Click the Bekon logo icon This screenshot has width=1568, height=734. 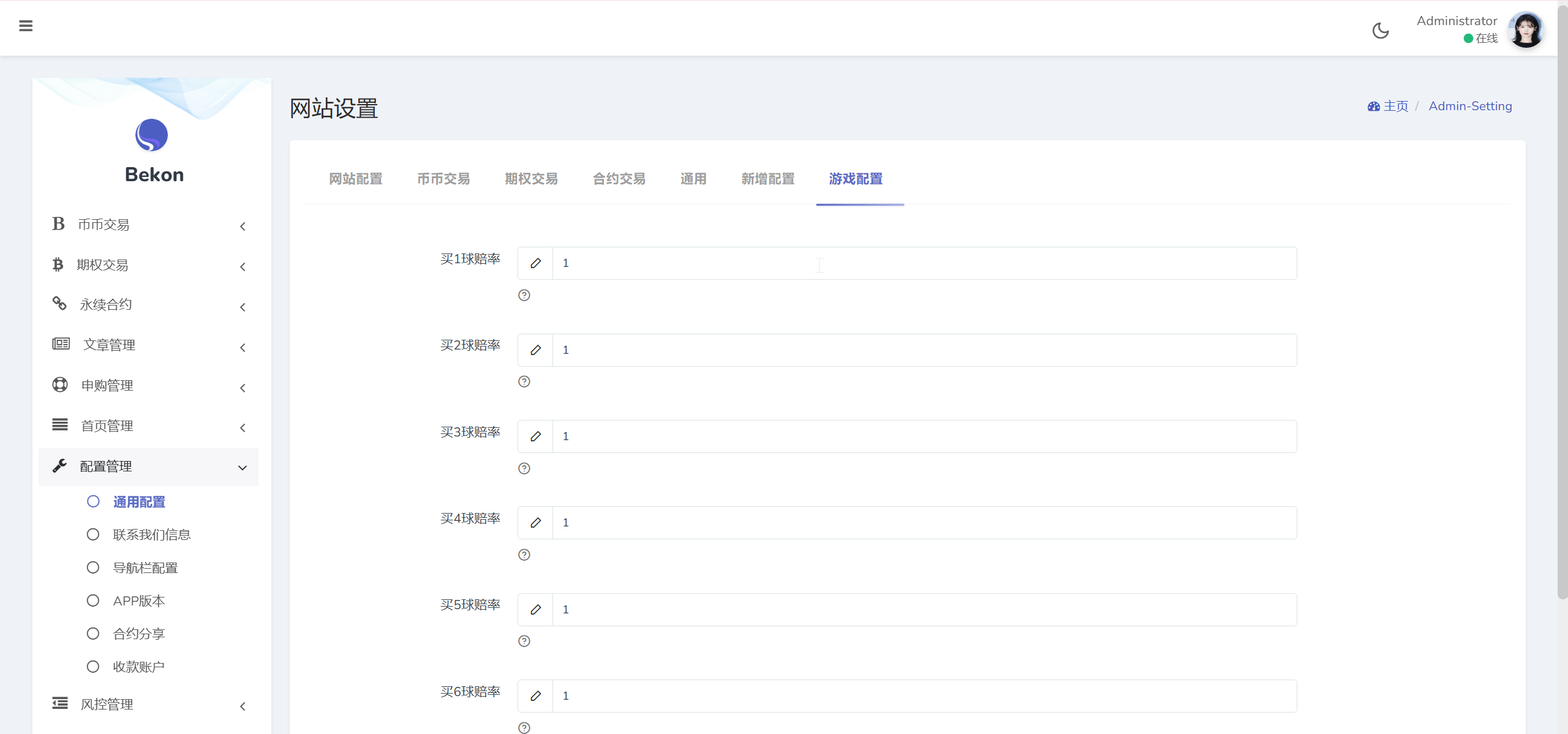click(x=151, y=135)
